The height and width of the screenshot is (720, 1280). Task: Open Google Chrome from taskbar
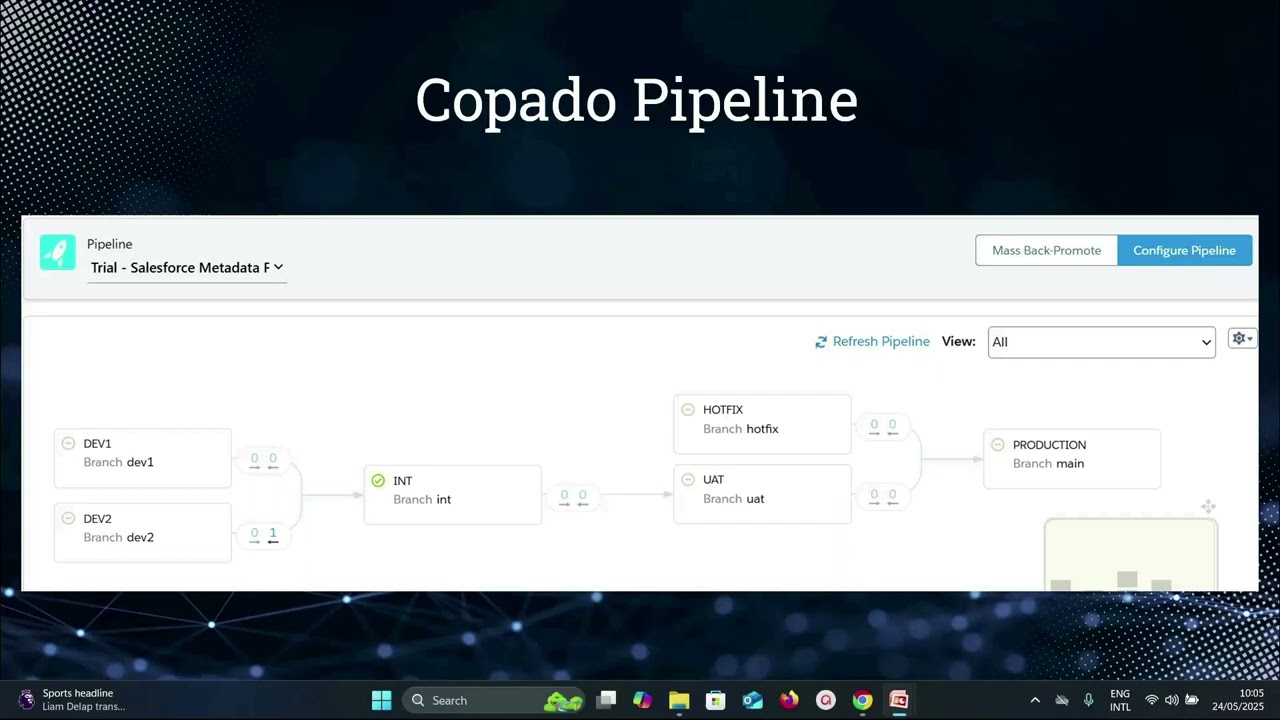click(862, 700)
